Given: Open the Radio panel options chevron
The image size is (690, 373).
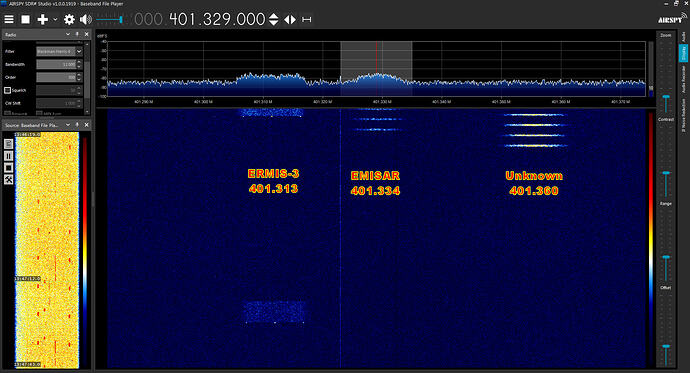Looking at the screenshot, I should coord(68,34).
